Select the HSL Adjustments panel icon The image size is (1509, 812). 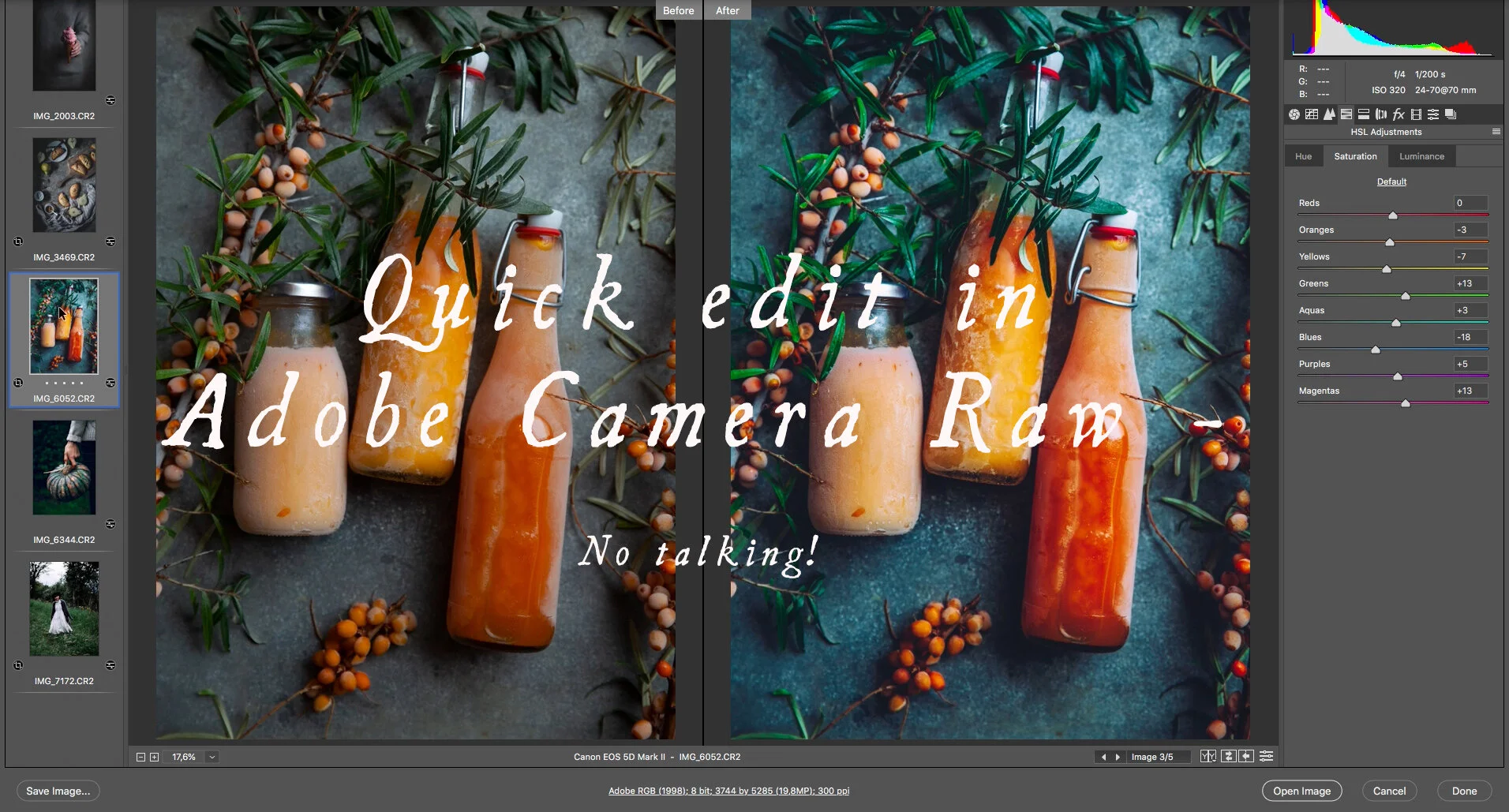[1346, 114]
